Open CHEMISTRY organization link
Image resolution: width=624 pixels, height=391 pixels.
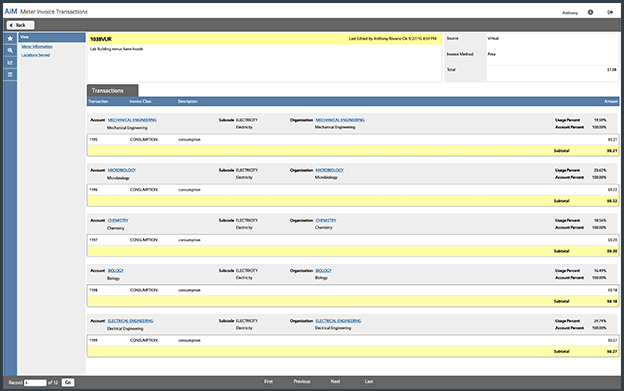[x=326, y=220]
